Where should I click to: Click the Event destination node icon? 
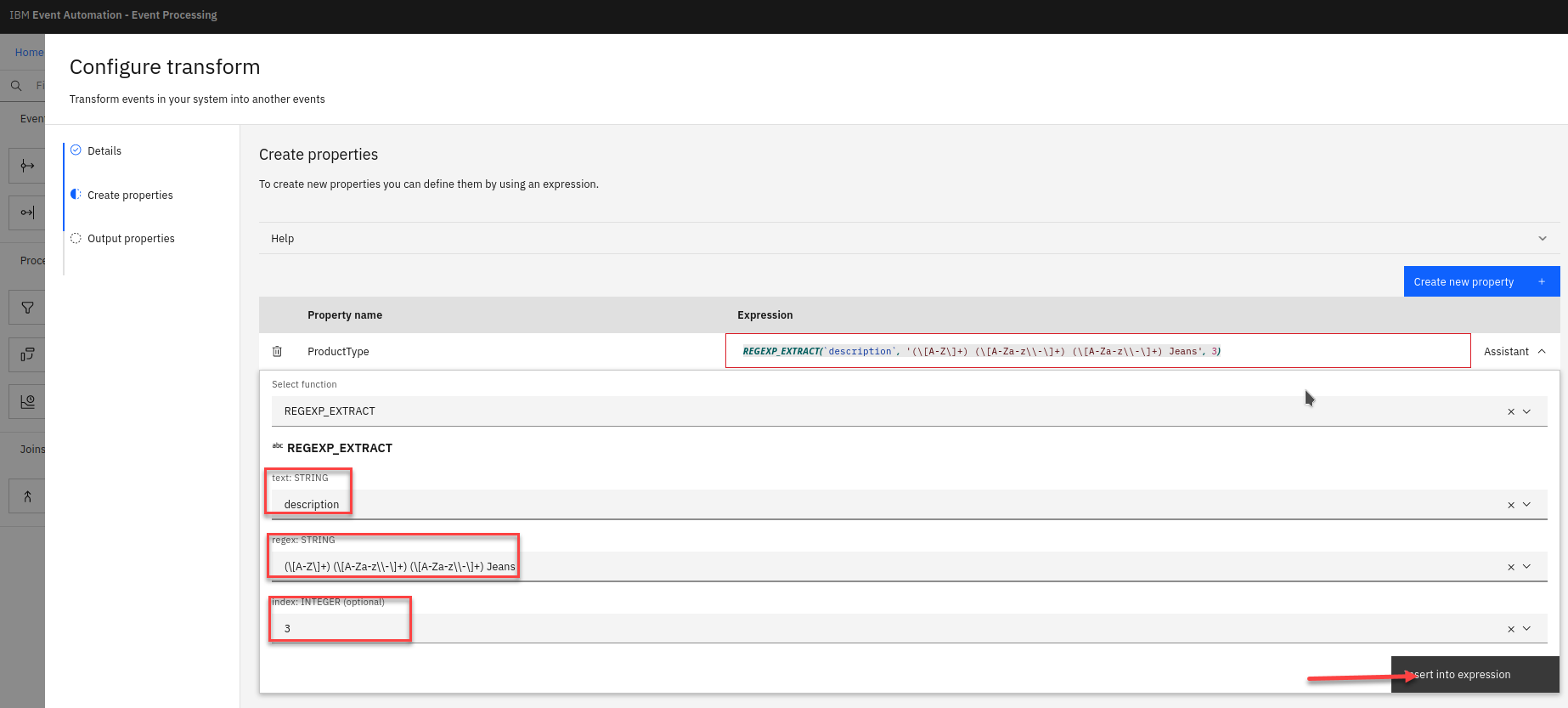(x=27, y=212)
